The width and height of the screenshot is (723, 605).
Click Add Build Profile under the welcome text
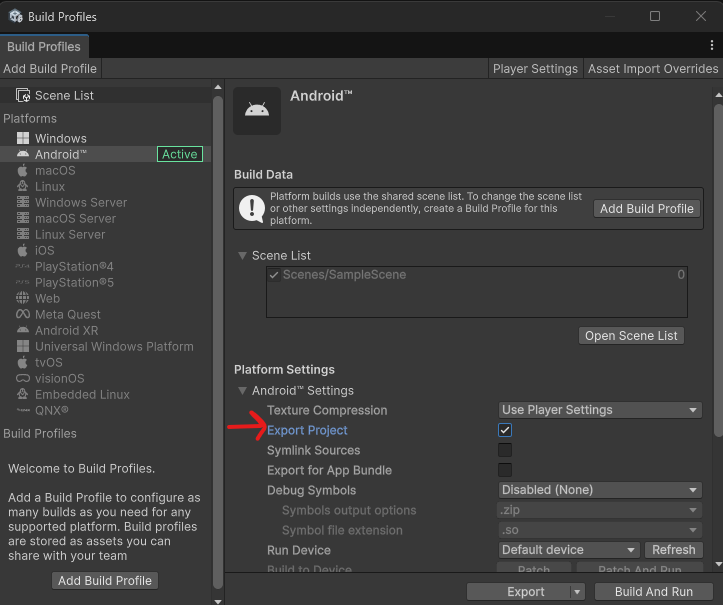(105, 581)
